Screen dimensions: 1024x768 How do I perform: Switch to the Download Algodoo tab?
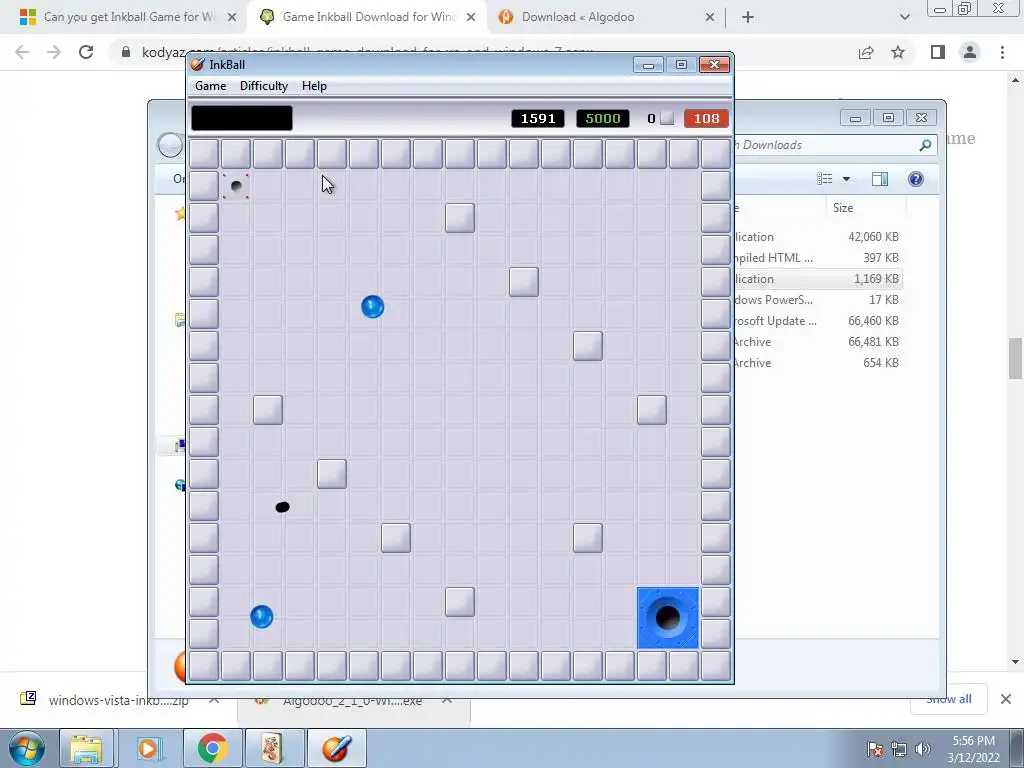578,17
